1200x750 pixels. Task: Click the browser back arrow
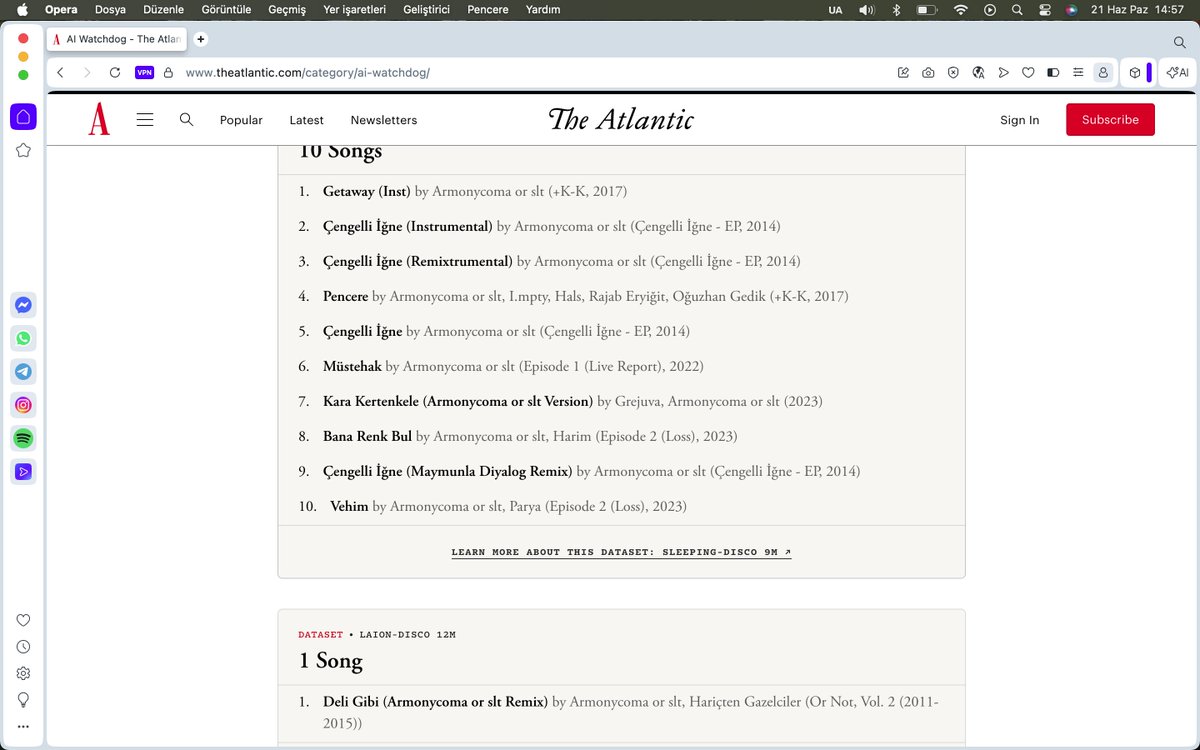coord(61,72)
